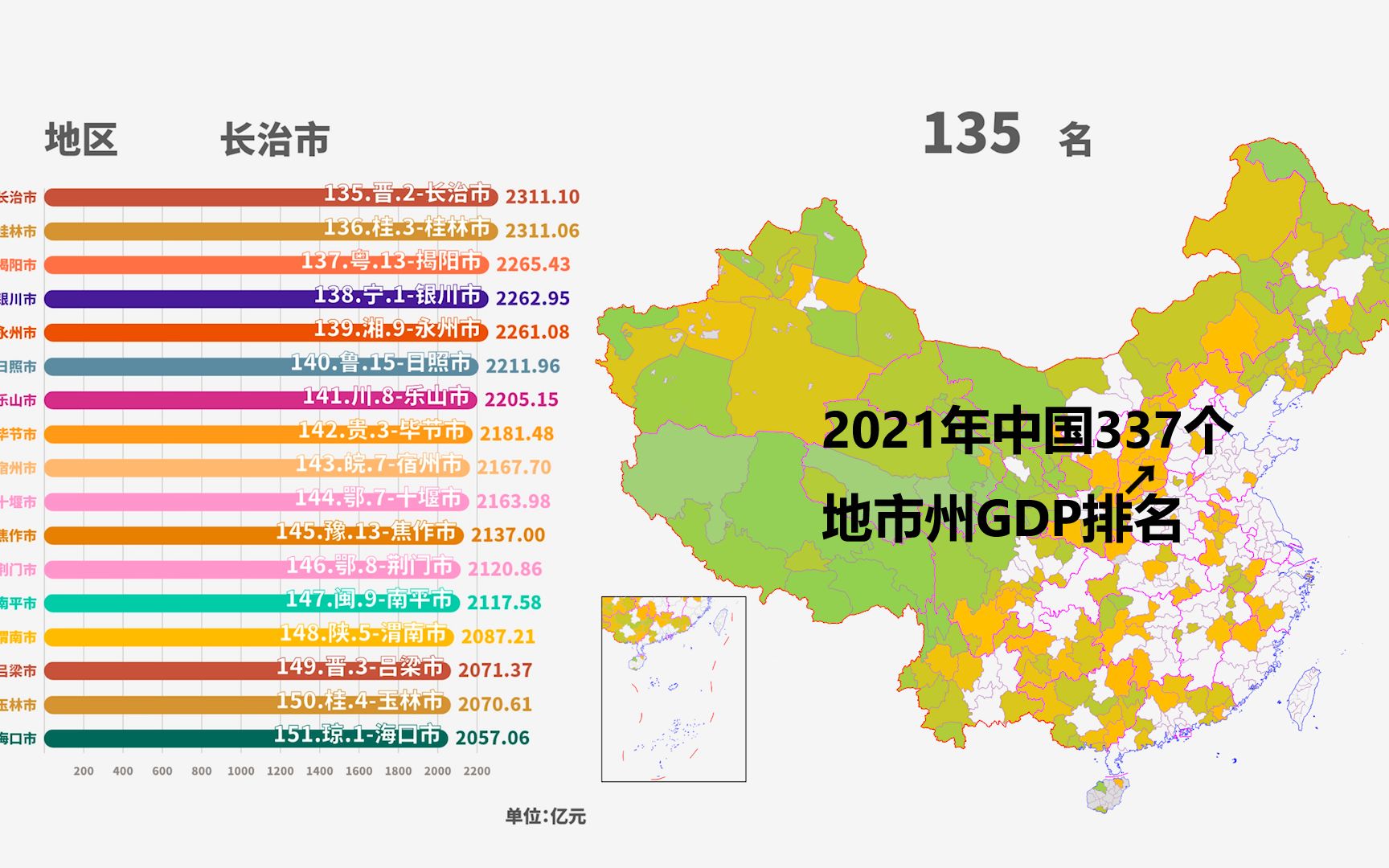Select value 2205.15 for 乐山市
Viewport: 1389px width, 868px height.
click(x=522, y=399)
